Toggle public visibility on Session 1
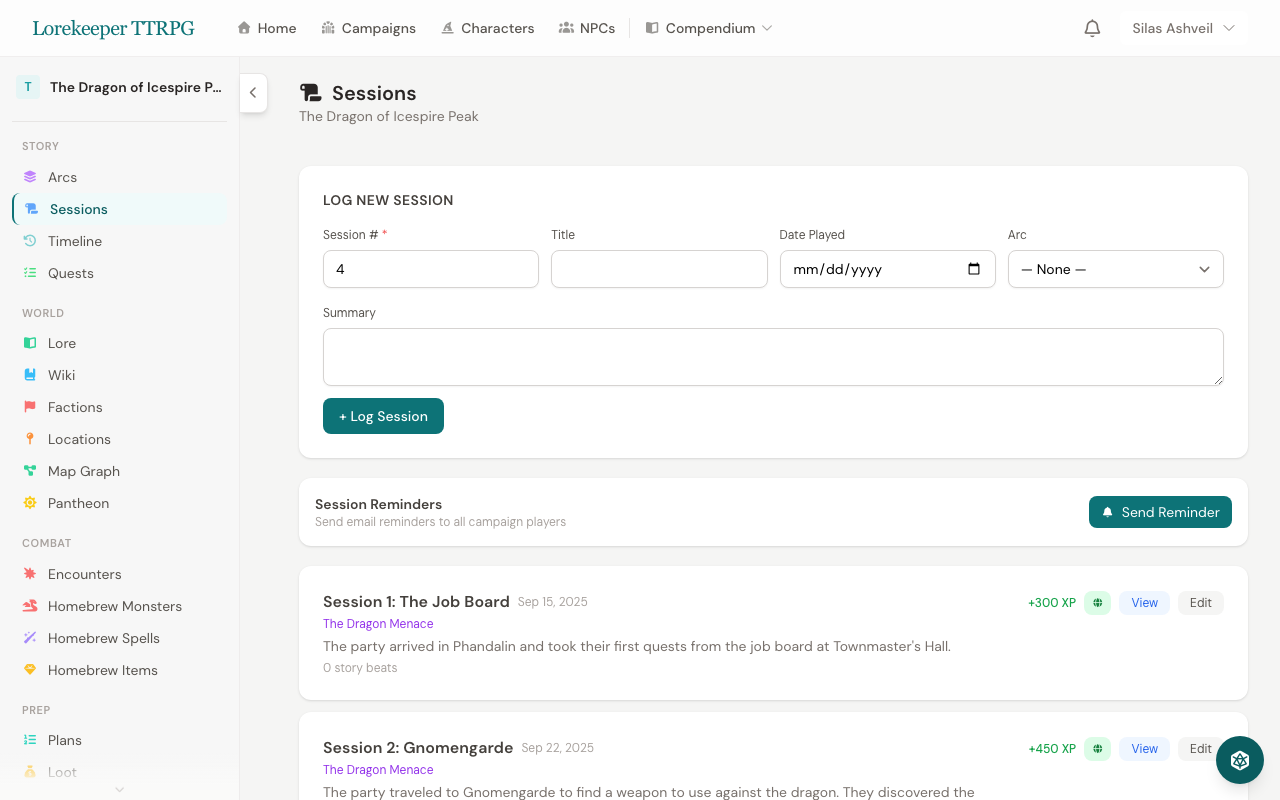 1097,603
